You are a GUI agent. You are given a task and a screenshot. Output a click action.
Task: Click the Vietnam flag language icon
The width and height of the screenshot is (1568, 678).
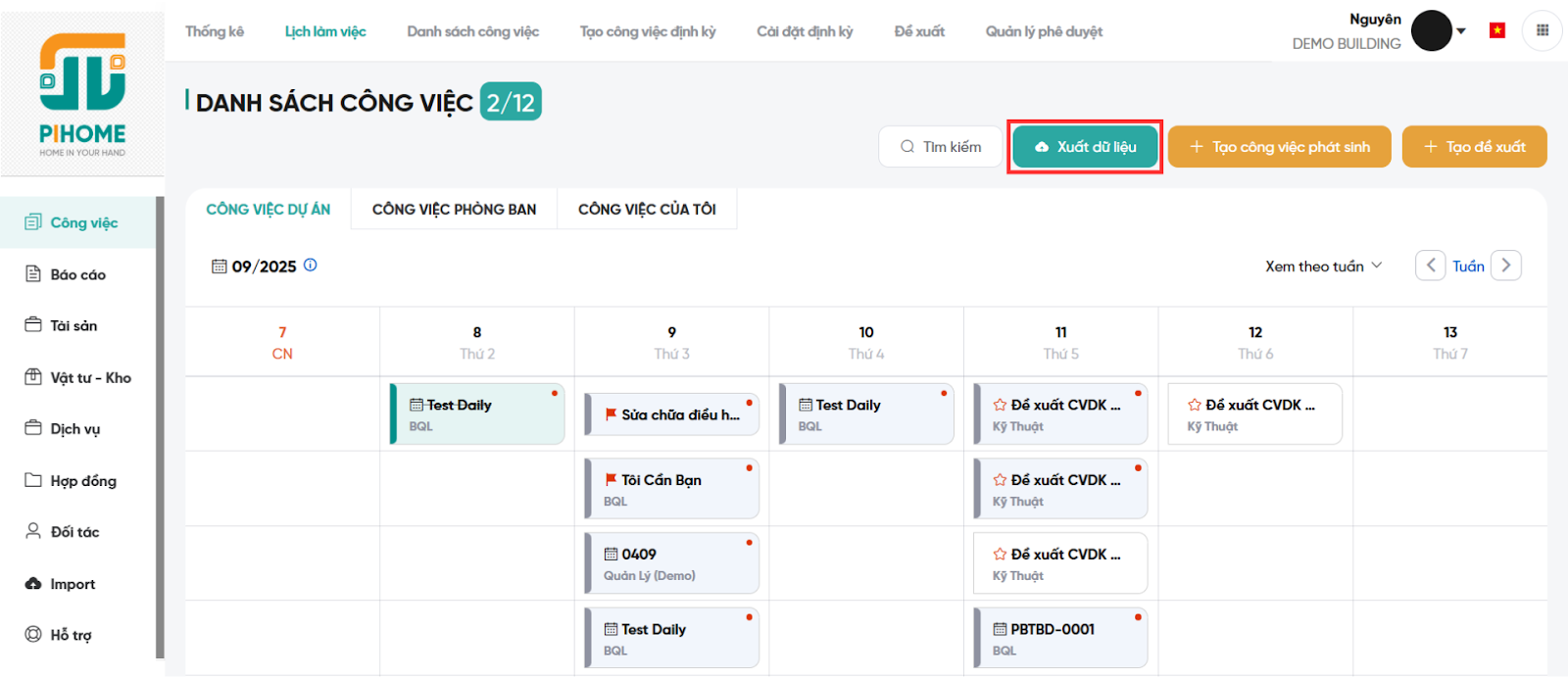pyautogui.click(x=1496, y=30)
